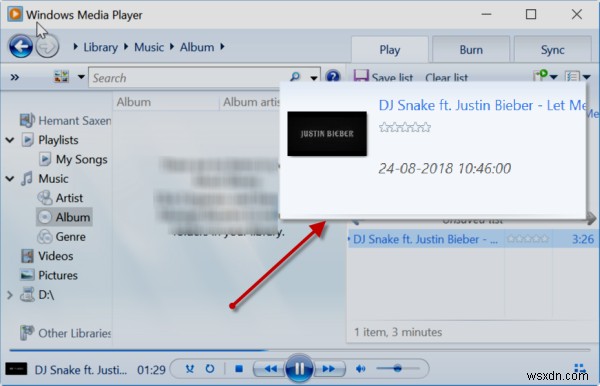Click the search magnifier icon
Viewport: 600px width, 386px height.
coord(295,77)
